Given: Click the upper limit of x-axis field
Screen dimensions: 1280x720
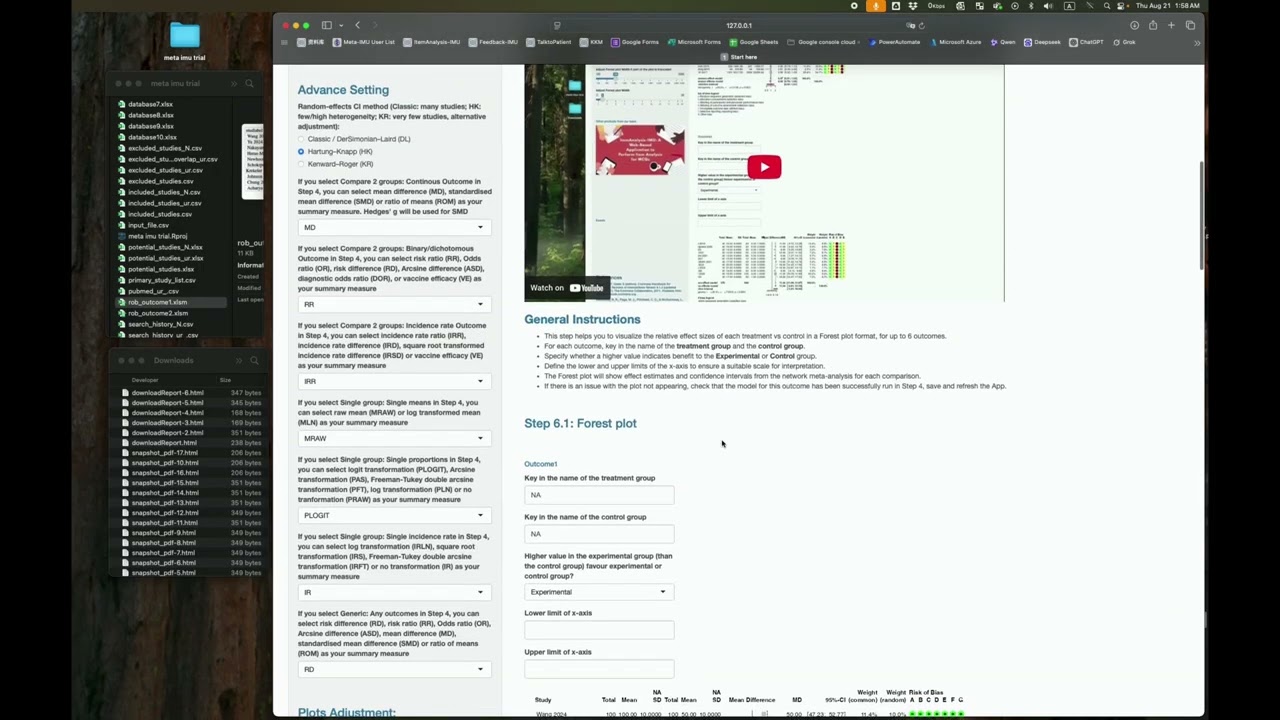Looking at the screenshot, I should [x=599, y=669].
